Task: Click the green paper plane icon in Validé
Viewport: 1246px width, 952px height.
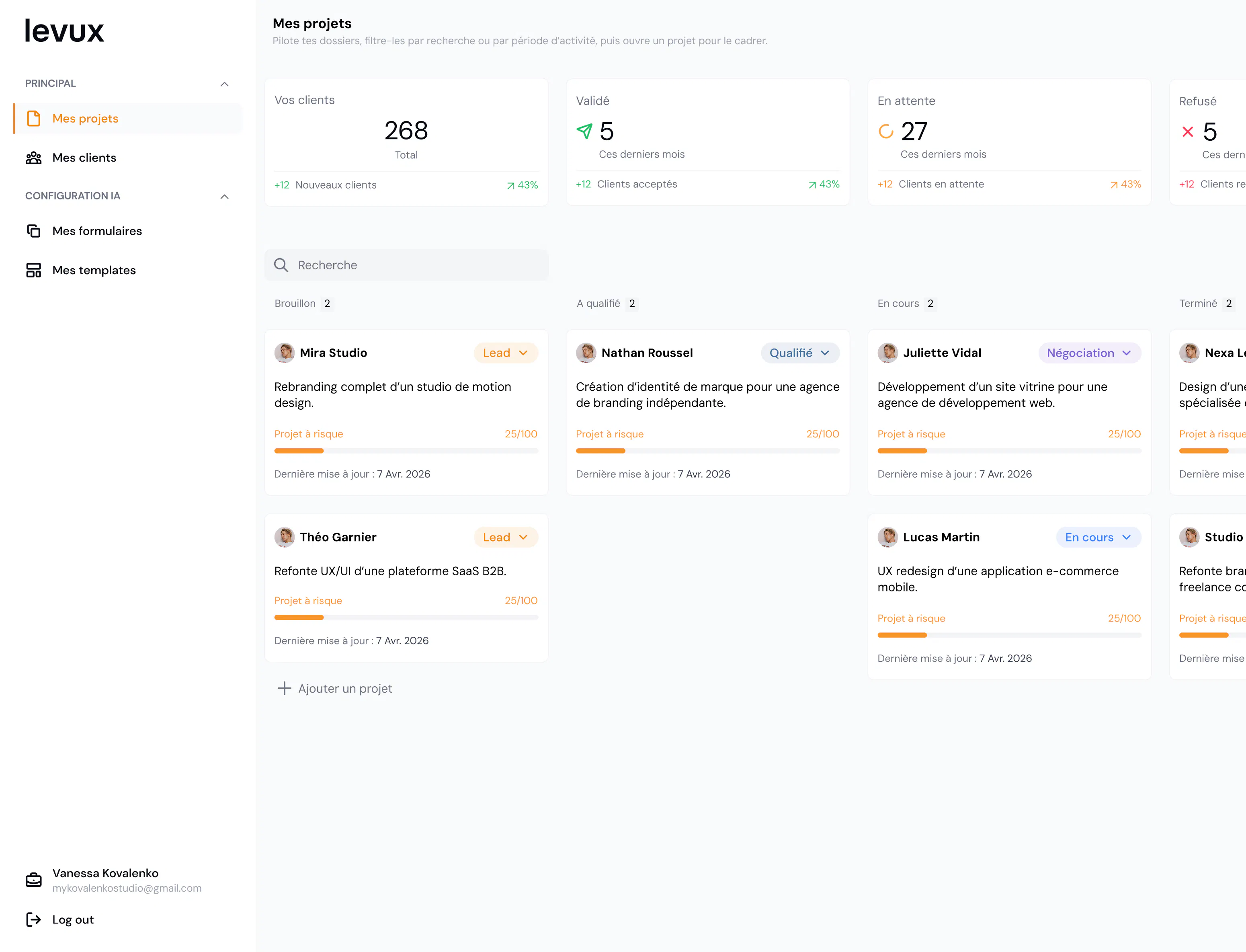Action: tap(584, 131)
